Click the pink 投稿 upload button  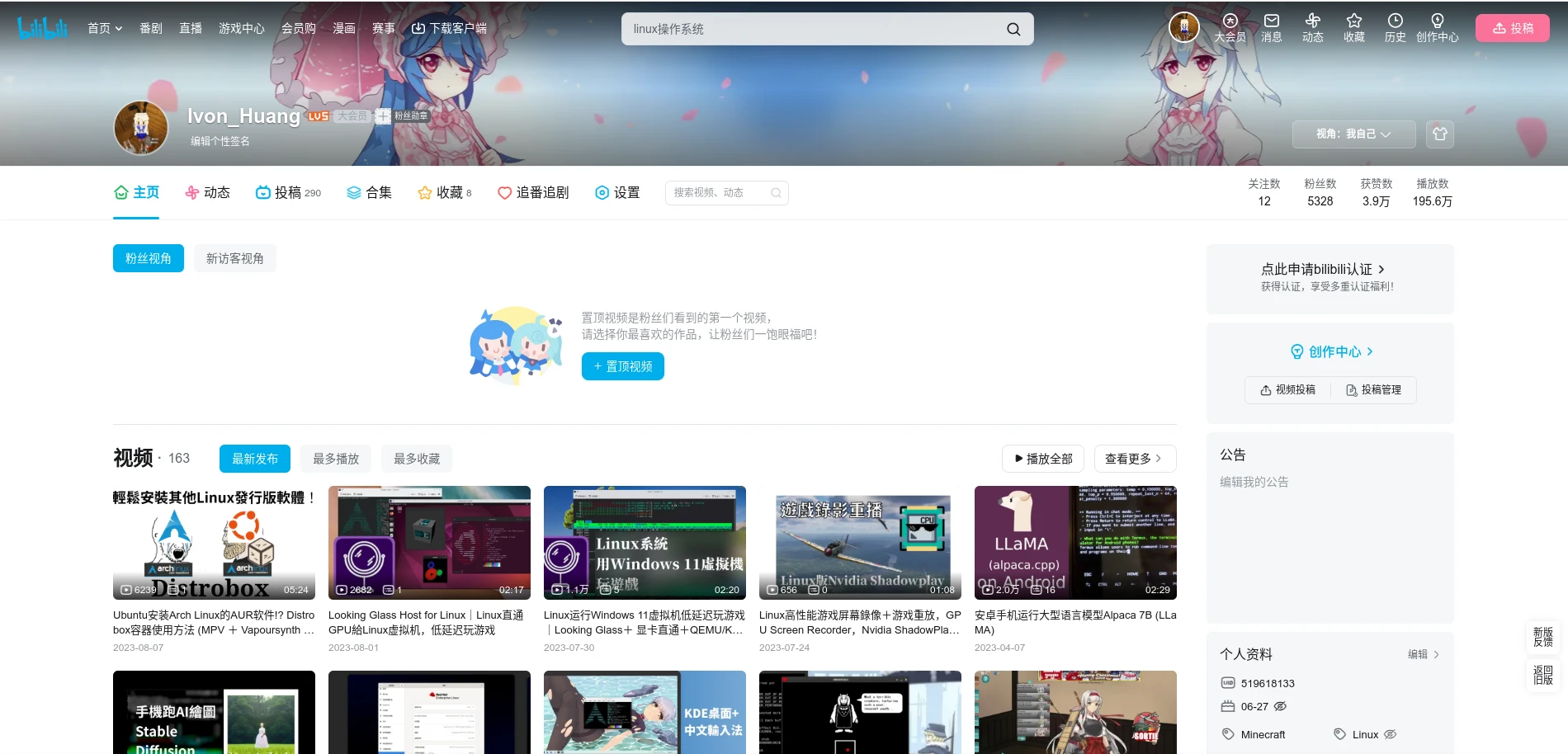(1512, 28)
